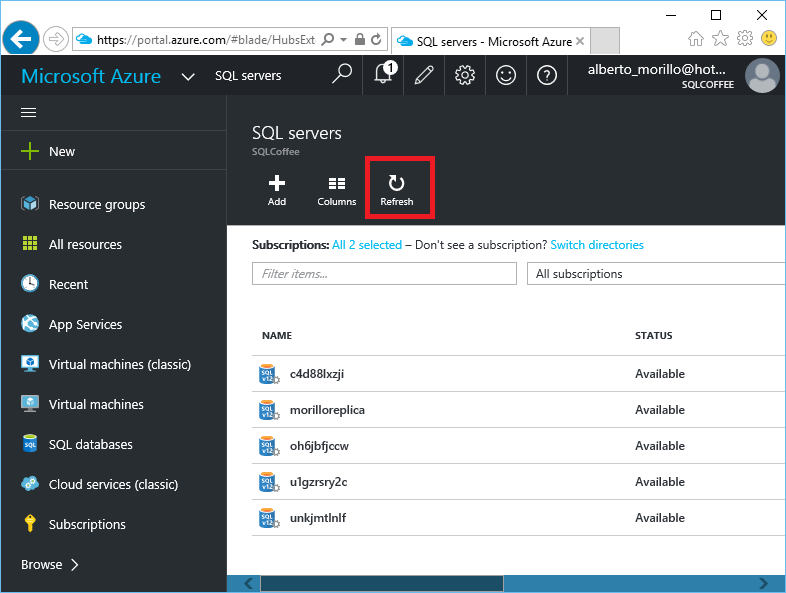Open notifications bell with 1 alert
The image size is (786, 593).
(383, 74)
